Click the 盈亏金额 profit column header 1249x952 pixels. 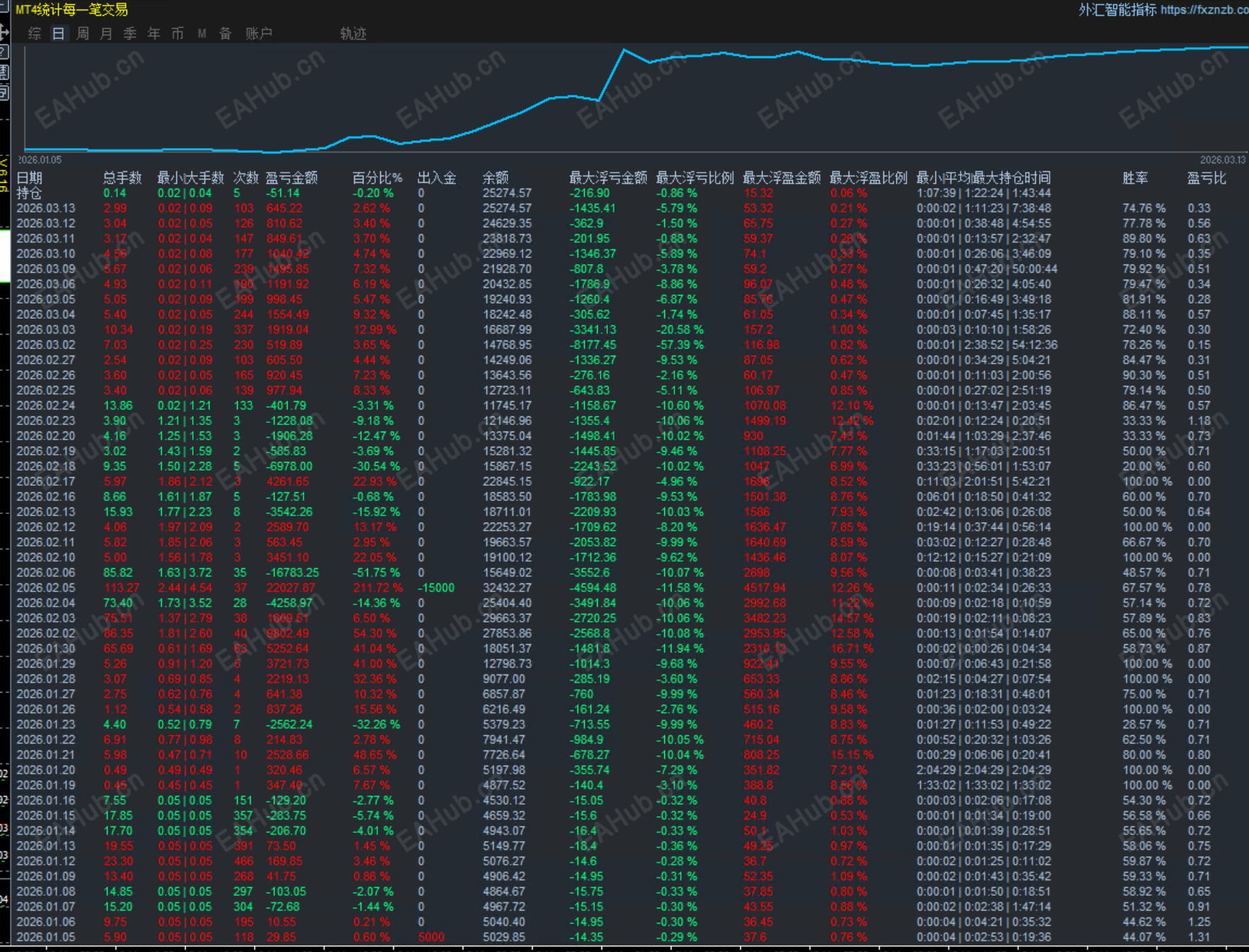(x=292, y=178)
